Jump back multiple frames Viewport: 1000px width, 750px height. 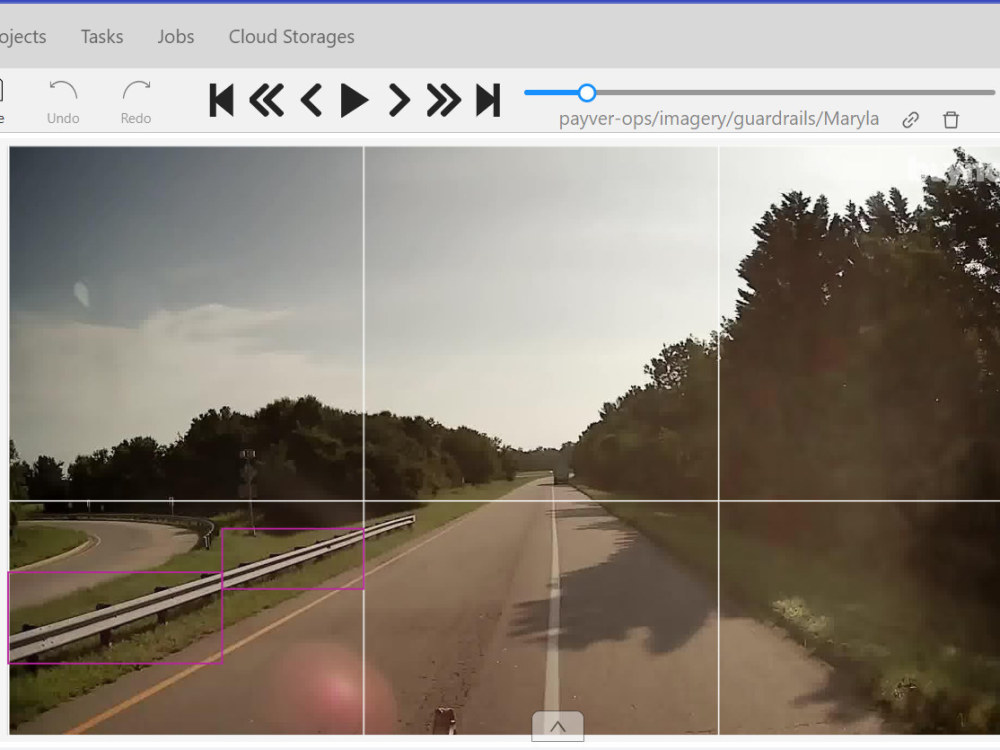coord(266,100)
